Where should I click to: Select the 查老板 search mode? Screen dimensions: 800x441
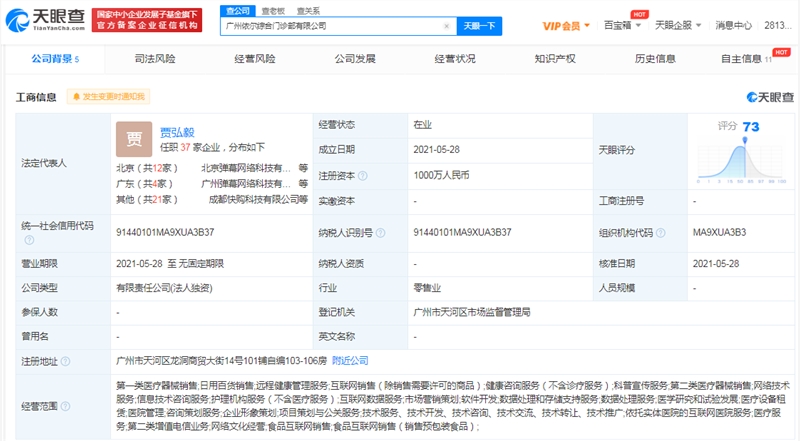pyautogui.click(x=272, y=9)
